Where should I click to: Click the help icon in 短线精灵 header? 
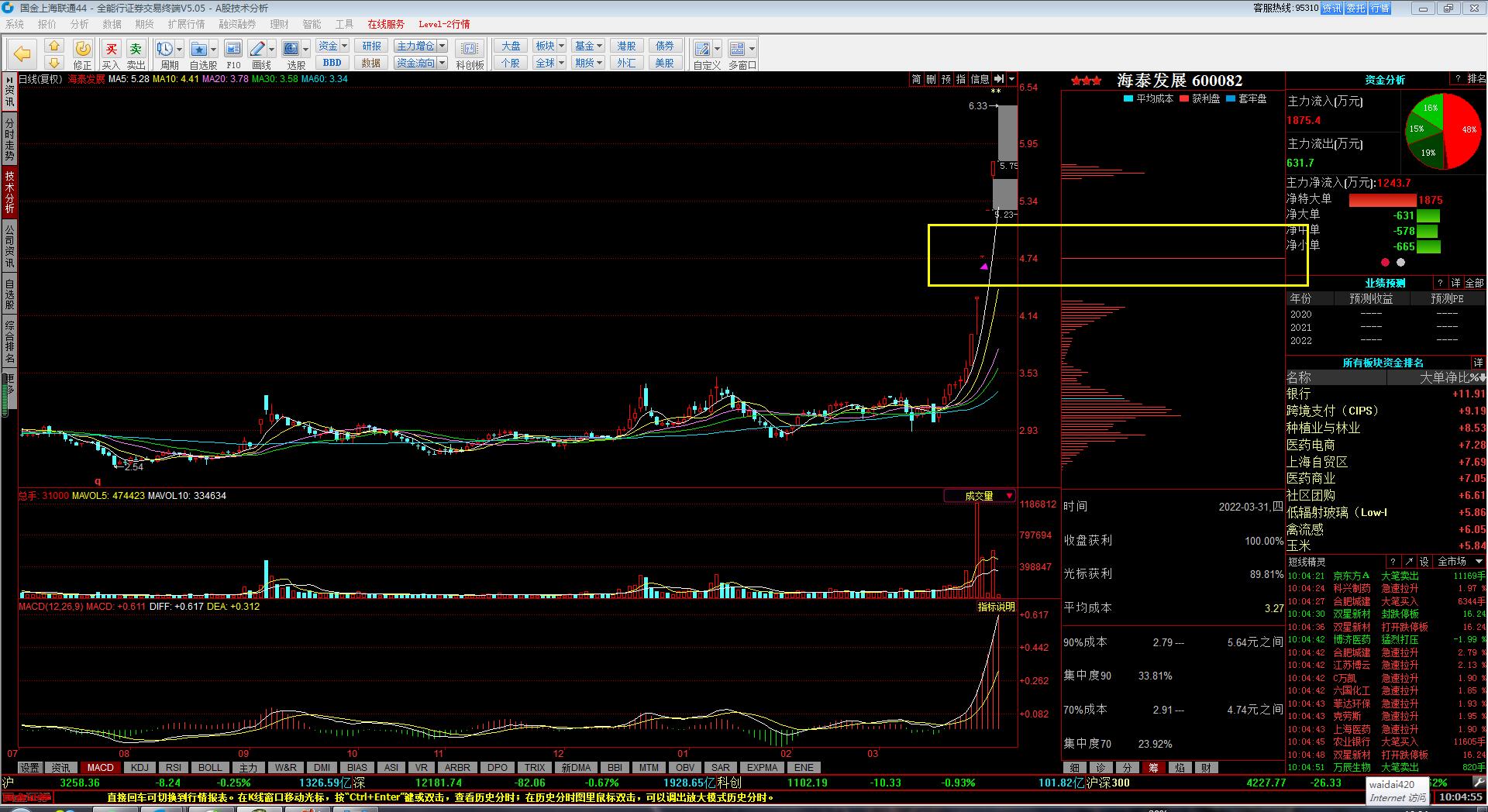pyautogui.click(x=1393, y=561)
